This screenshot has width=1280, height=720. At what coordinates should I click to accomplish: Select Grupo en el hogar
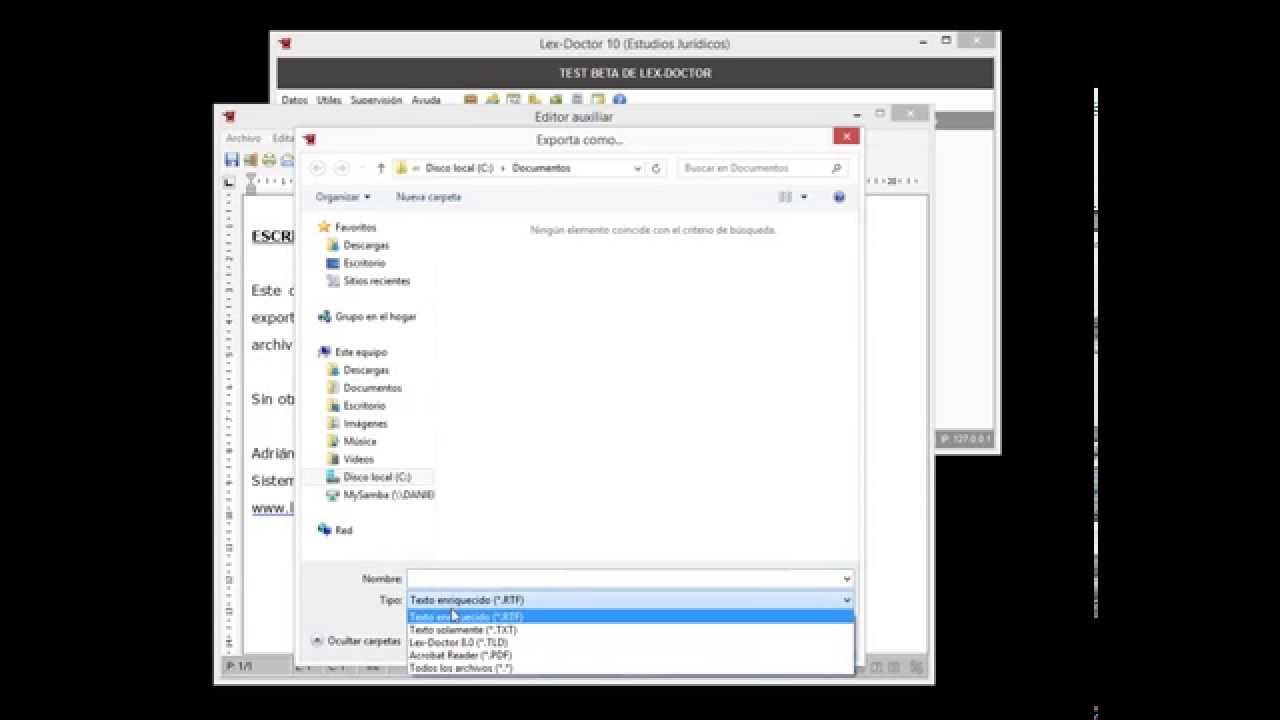pos(367,316)
